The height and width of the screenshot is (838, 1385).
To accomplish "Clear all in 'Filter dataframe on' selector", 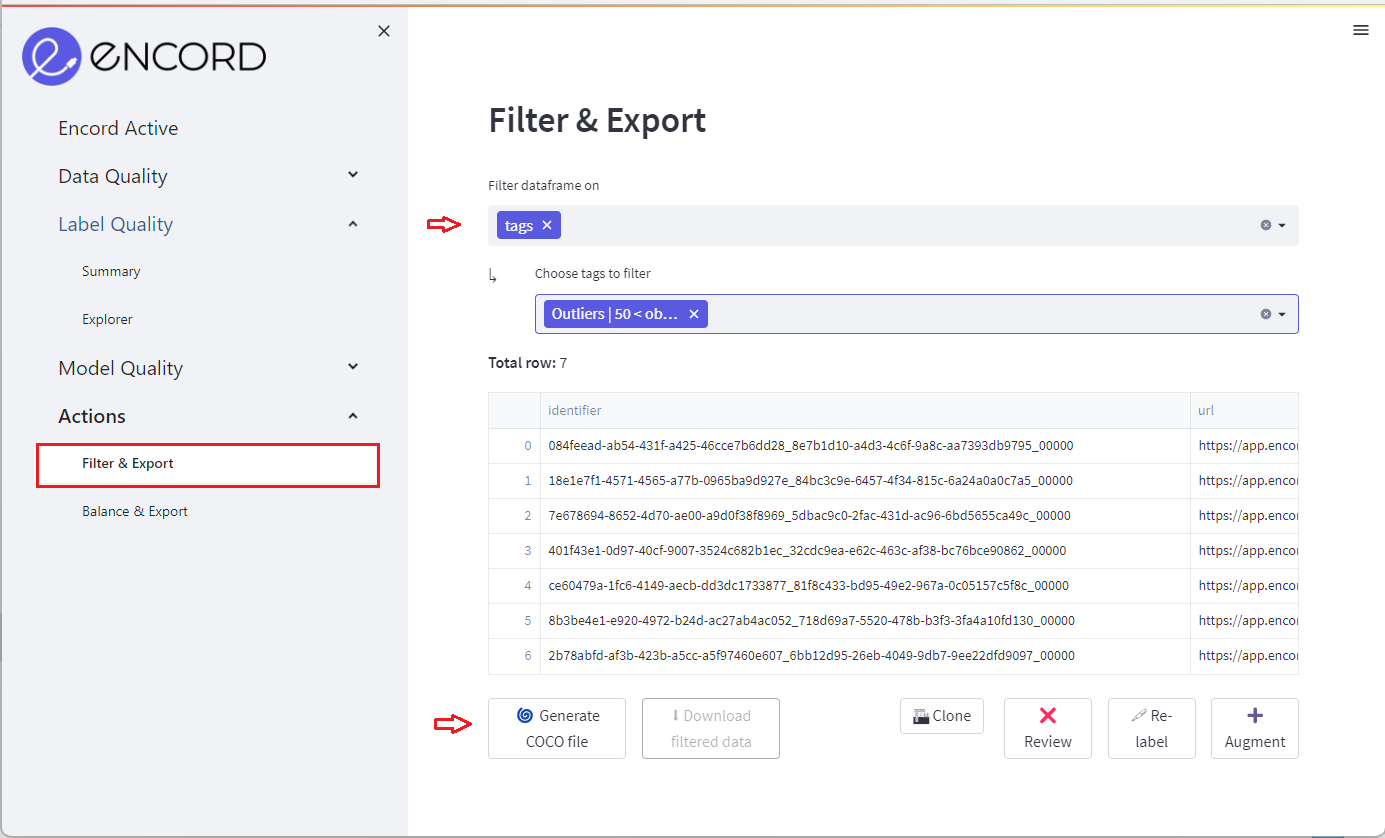I will tap(1265, 225).
